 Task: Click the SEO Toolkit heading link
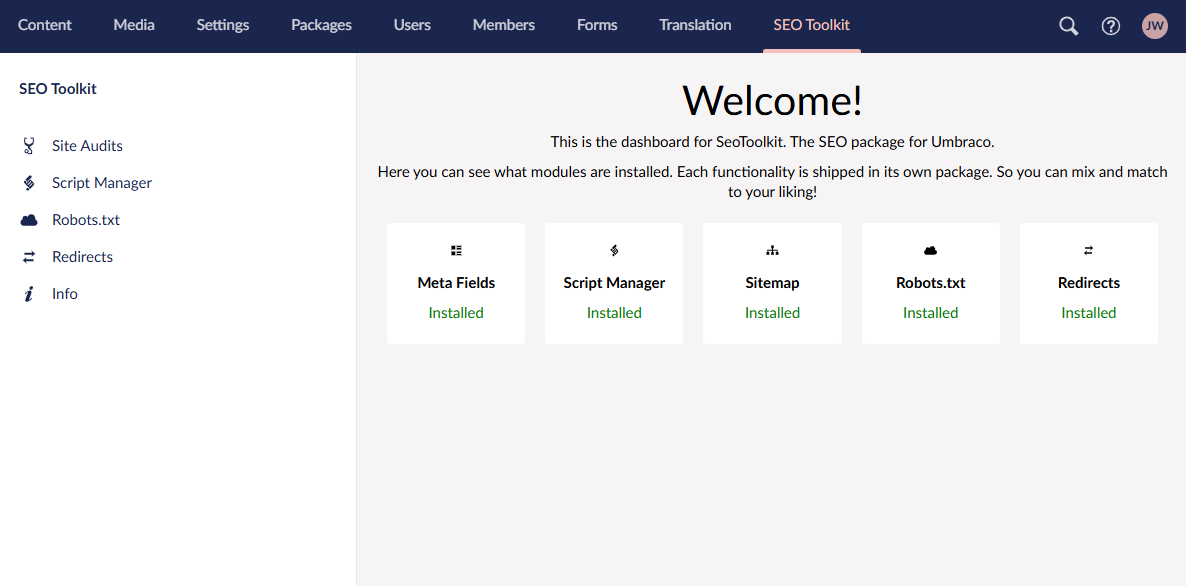57,88
